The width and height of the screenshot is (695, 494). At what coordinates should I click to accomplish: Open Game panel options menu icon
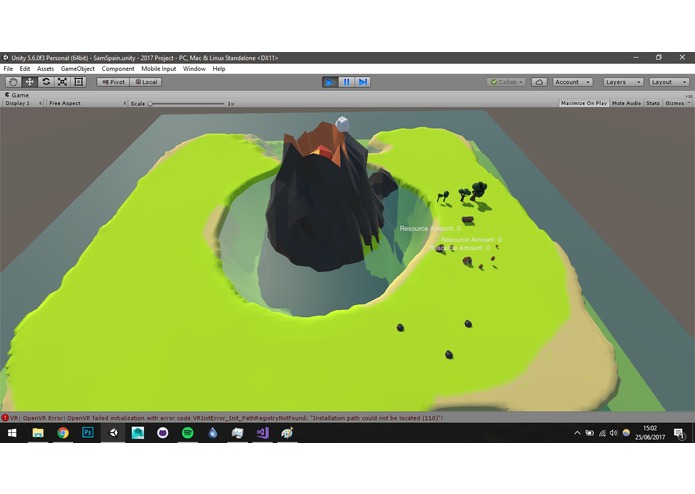tap(689, 96)
